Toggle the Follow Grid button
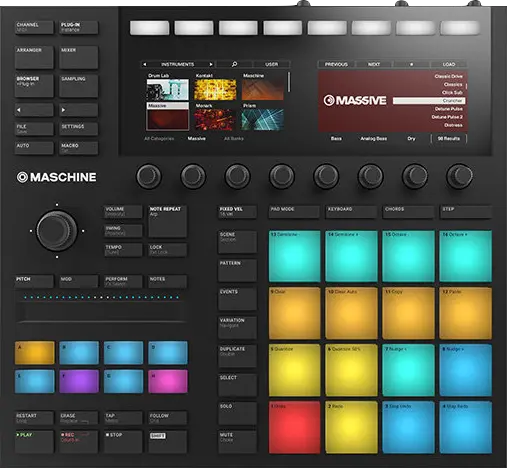 pos(168,418)
